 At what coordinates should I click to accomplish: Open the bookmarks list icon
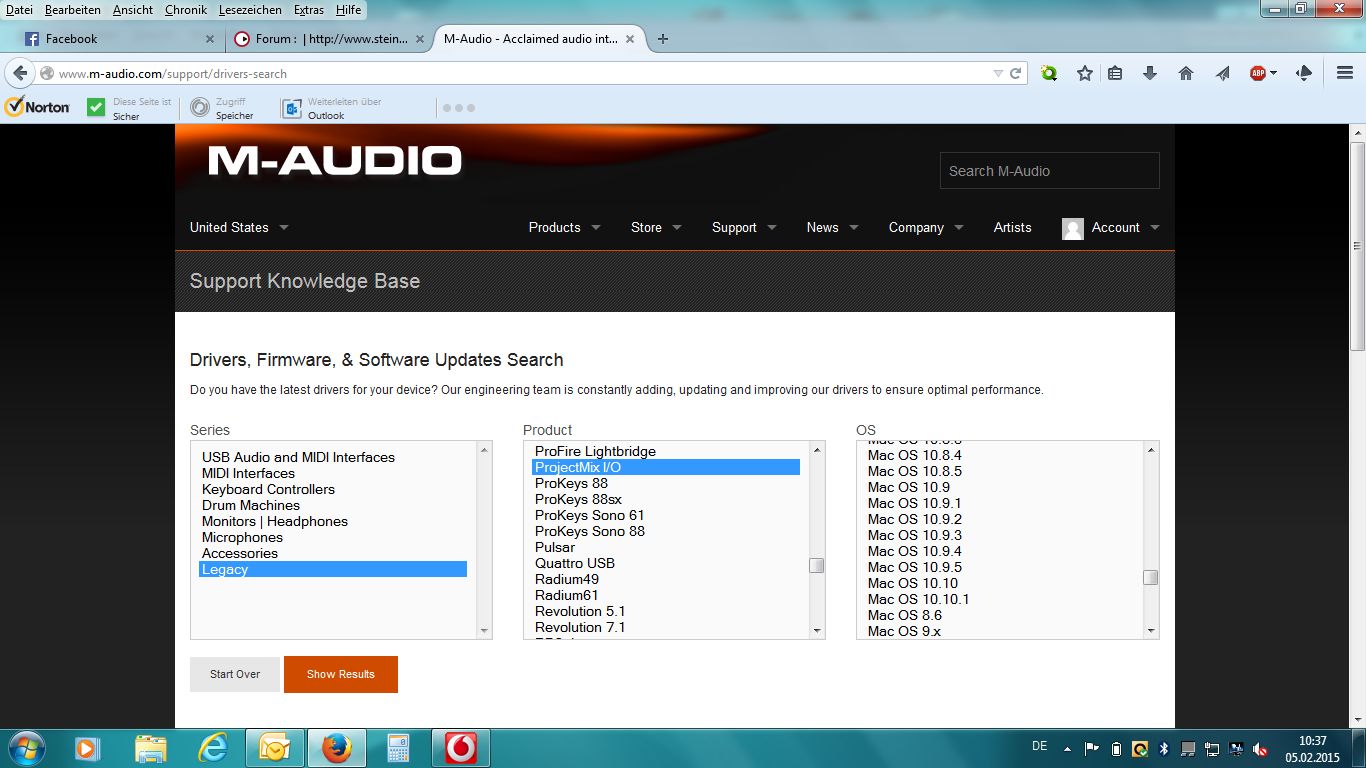(x=1115, y=73)
